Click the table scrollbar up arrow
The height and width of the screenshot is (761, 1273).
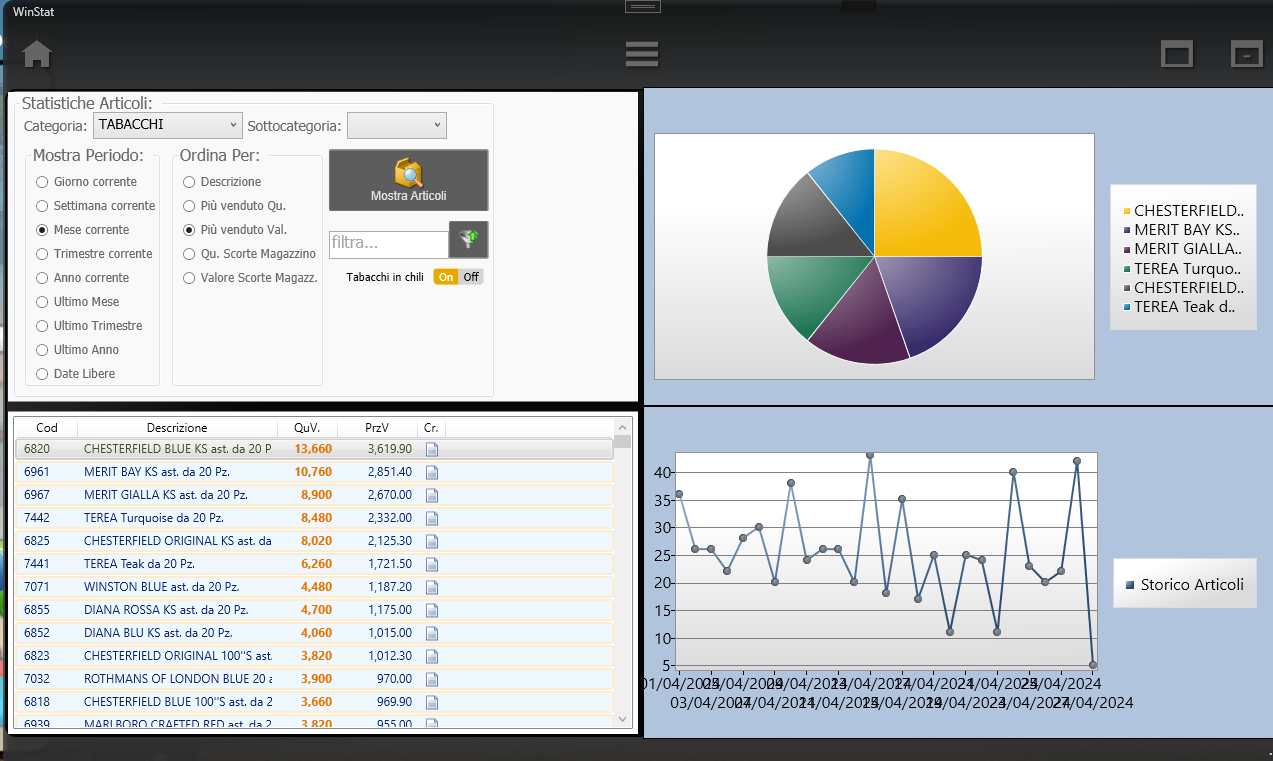622,427
